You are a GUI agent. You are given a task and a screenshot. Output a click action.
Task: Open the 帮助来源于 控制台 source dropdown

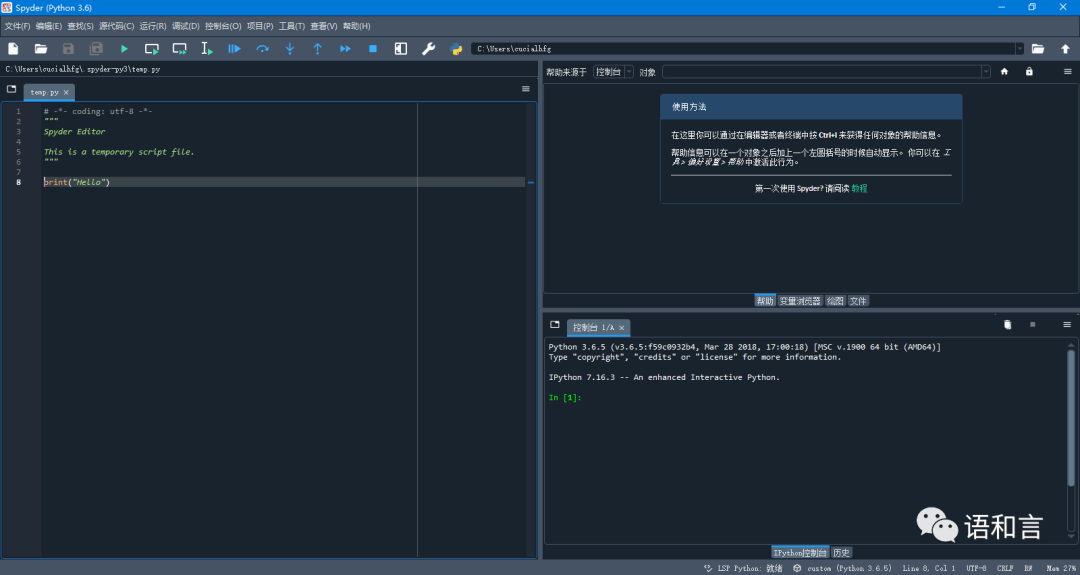612,72
